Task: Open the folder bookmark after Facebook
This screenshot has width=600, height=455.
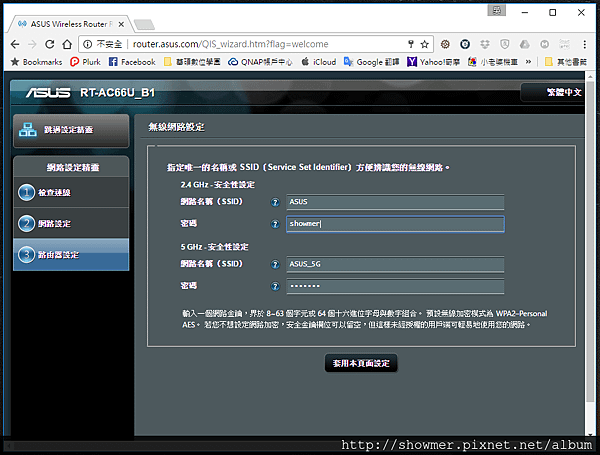Action: 192,62
